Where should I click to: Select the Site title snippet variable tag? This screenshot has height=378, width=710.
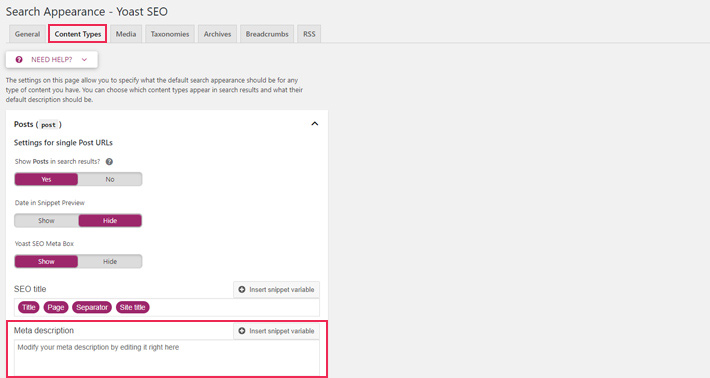(x=133, y=307)
